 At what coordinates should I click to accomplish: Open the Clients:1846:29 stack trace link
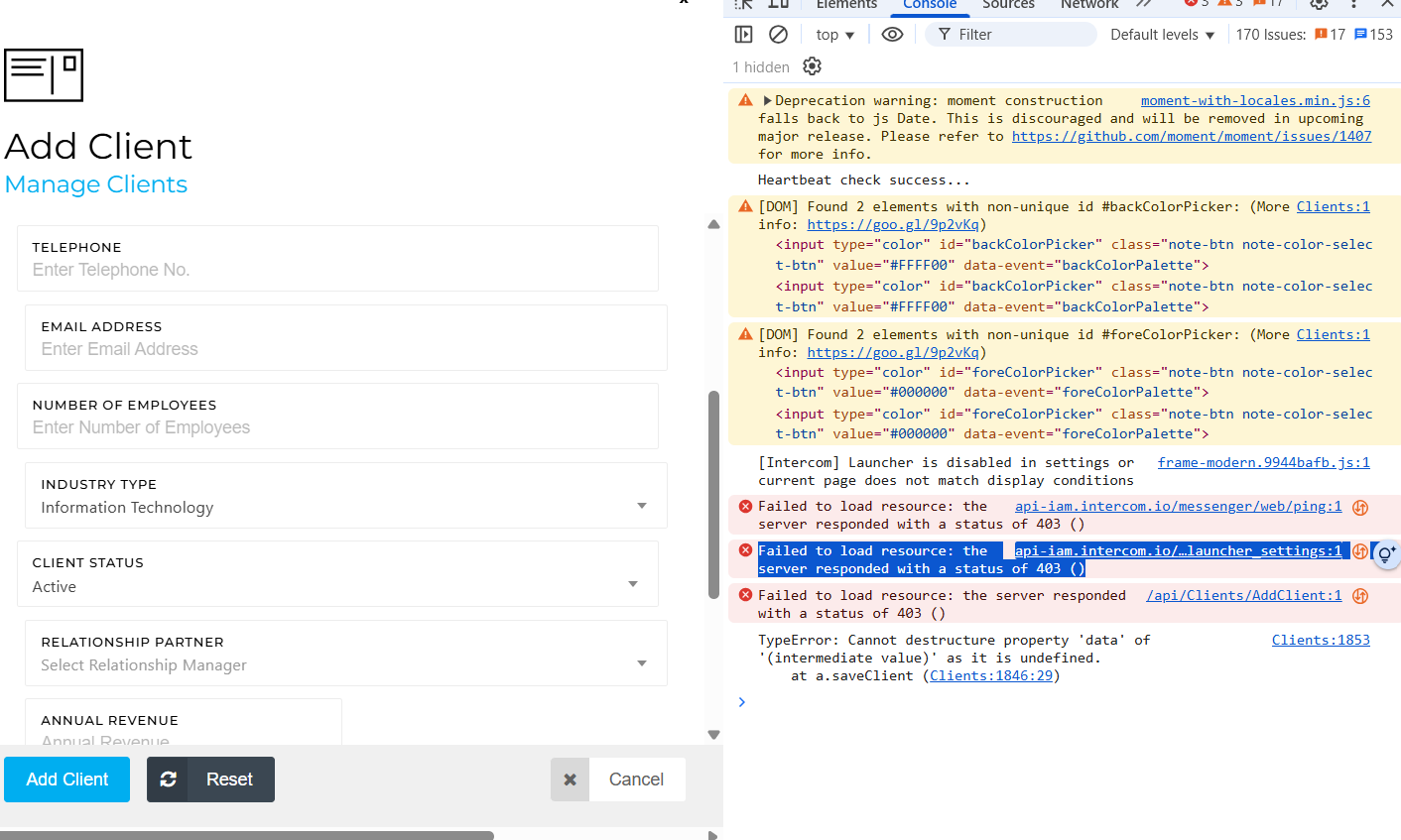pos(991,676)
